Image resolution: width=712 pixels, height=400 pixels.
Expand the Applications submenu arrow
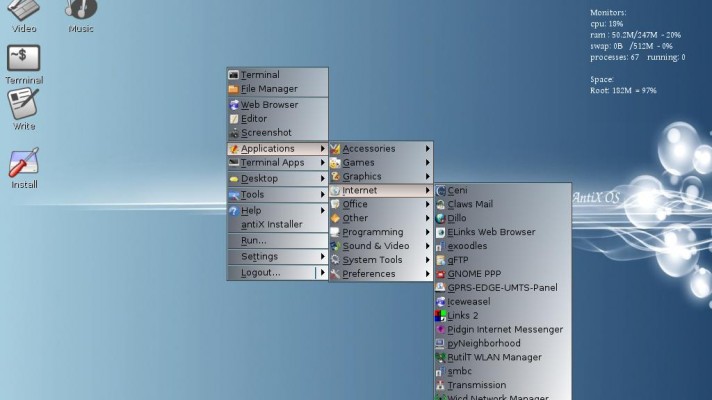322,148
